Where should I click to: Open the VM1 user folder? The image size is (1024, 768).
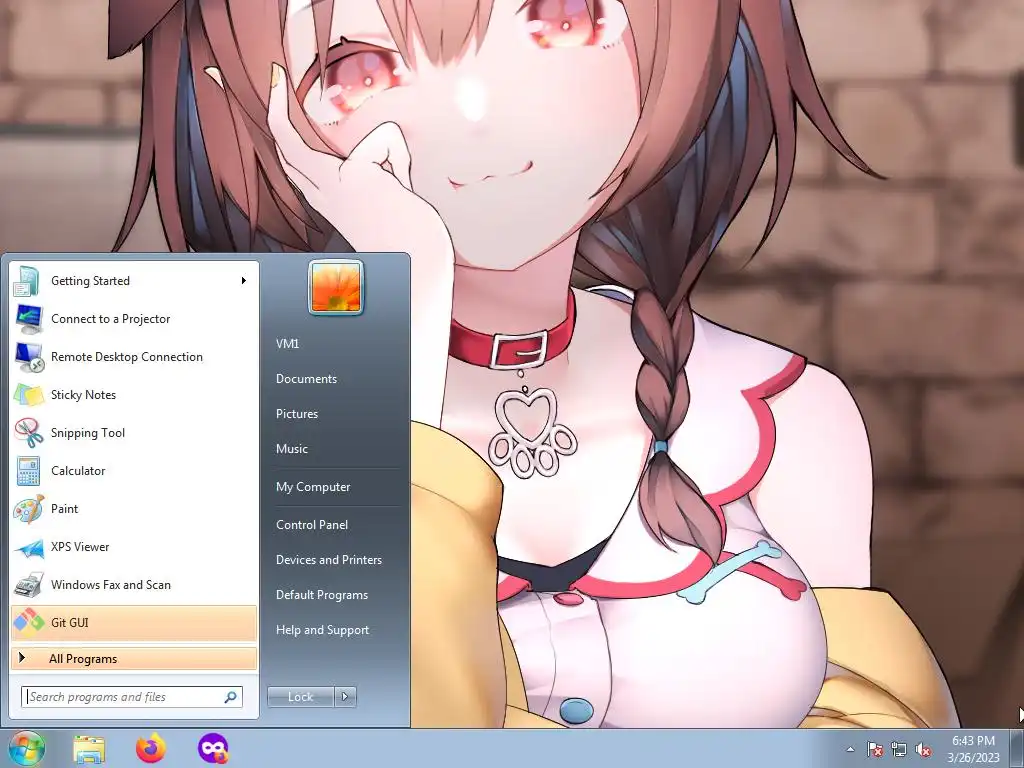(287, 344)
